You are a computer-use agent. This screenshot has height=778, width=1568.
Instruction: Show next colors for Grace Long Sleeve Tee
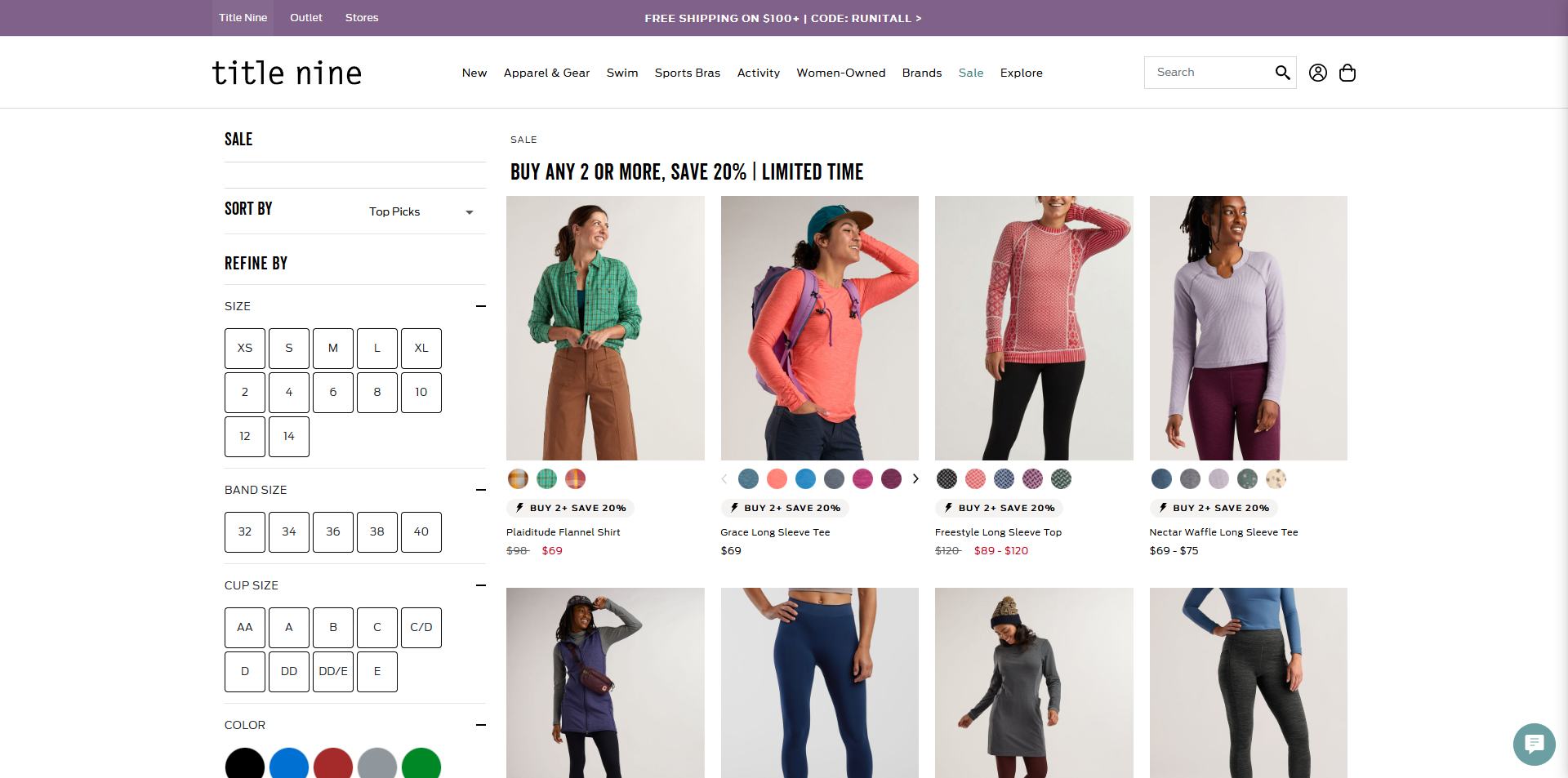(915, 479)
